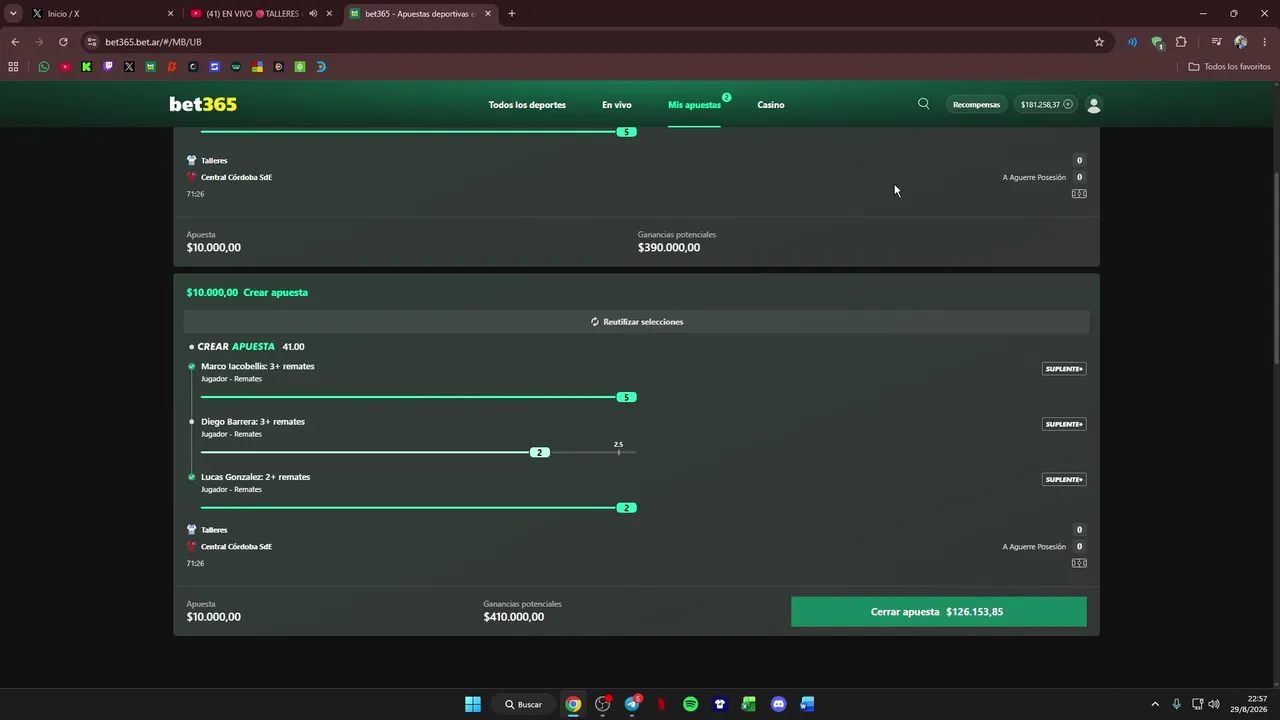
Task: Click Diego Barrera remates progress bar
Action: click(x=418, y=452)
